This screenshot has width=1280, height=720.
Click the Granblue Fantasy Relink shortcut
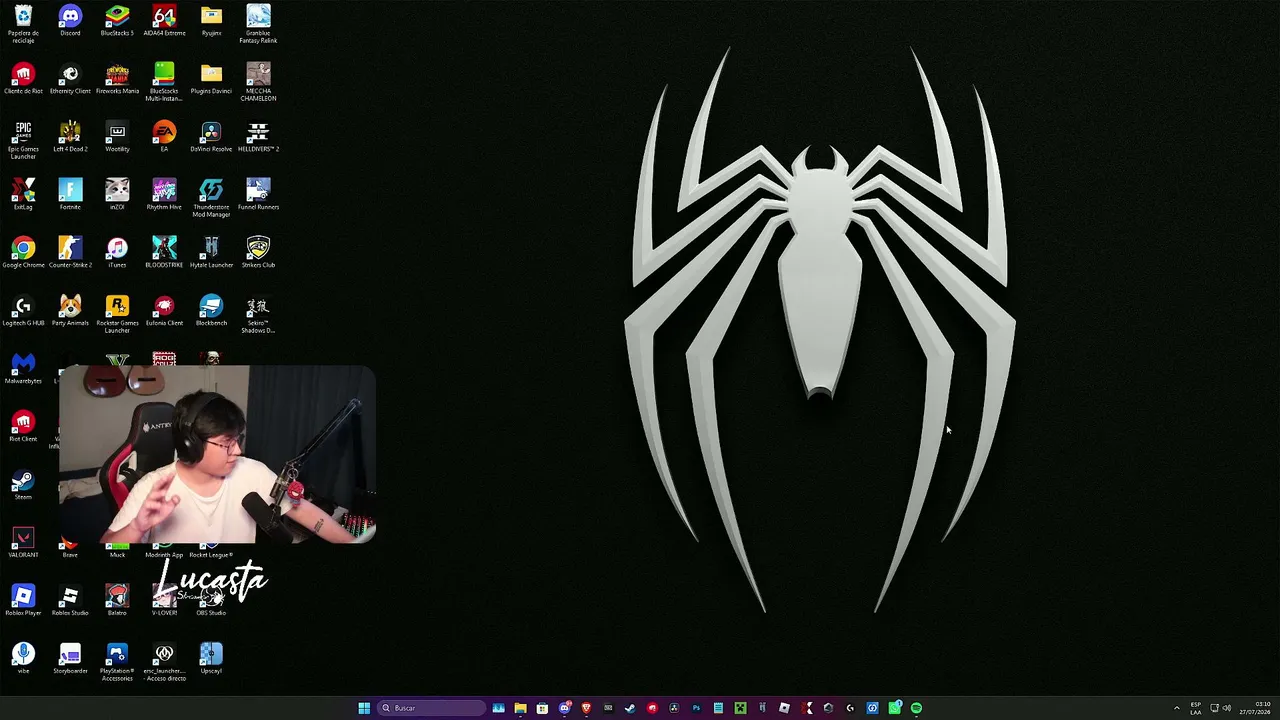point(258,24)
